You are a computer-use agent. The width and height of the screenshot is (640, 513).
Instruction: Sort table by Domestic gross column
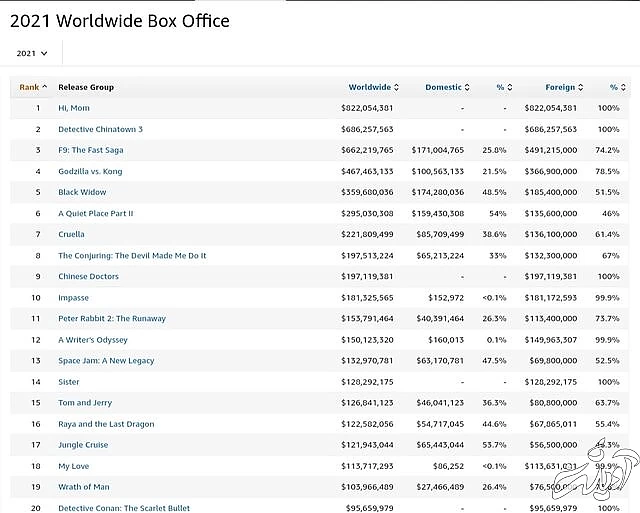(x=447, y=87)
